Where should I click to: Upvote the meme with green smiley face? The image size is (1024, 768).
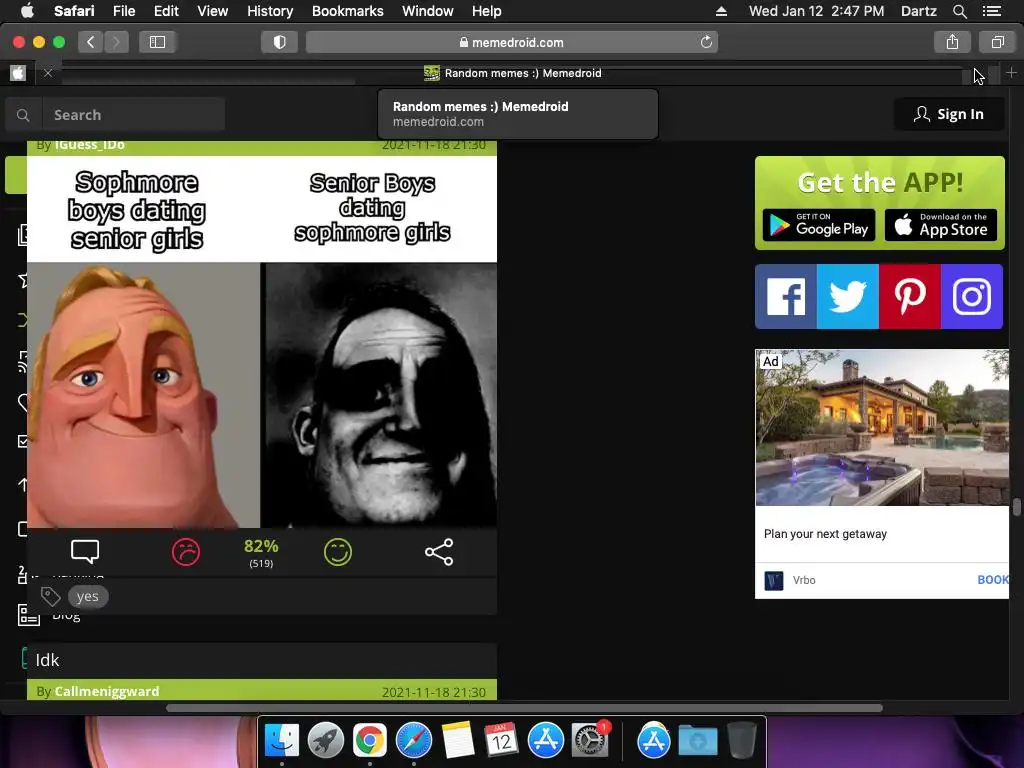click(x=338, y=552)
